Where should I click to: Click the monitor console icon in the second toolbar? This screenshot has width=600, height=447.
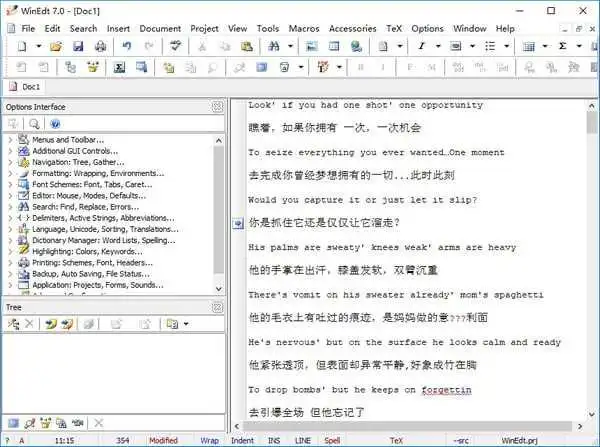coord(142,68)
